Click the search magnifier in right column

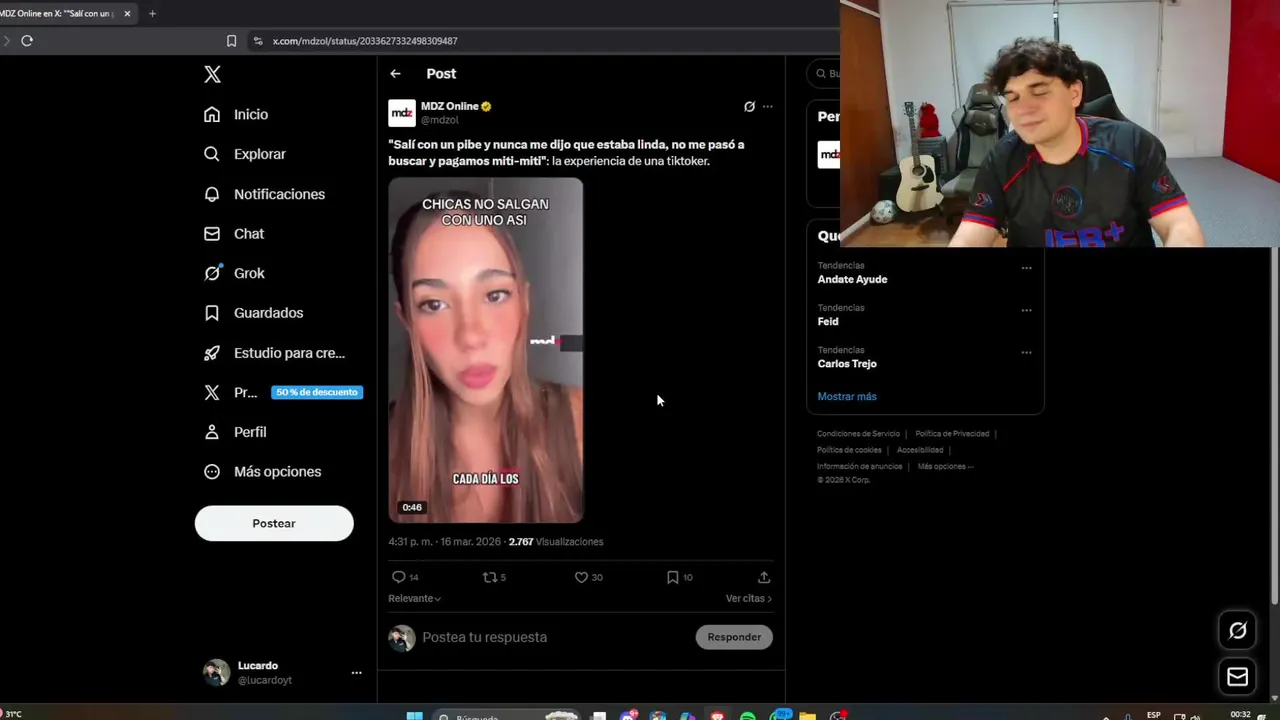822,73
